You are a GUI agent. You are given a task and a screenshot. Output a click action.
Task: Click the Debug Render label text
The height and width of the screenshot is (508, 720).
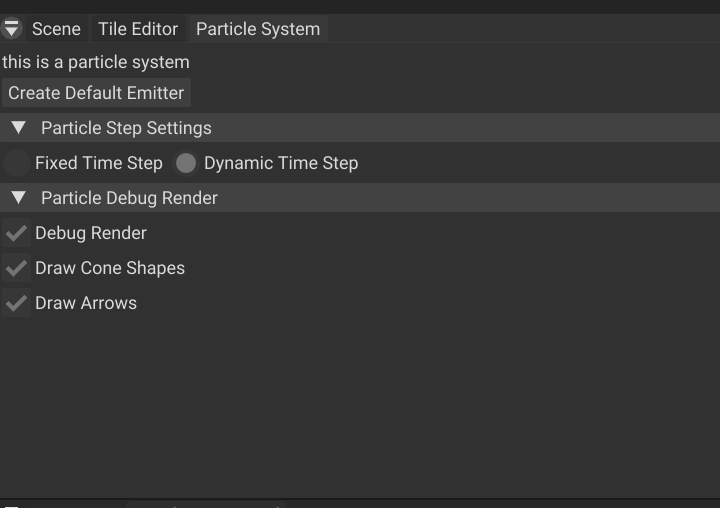[x=91, y=233]
